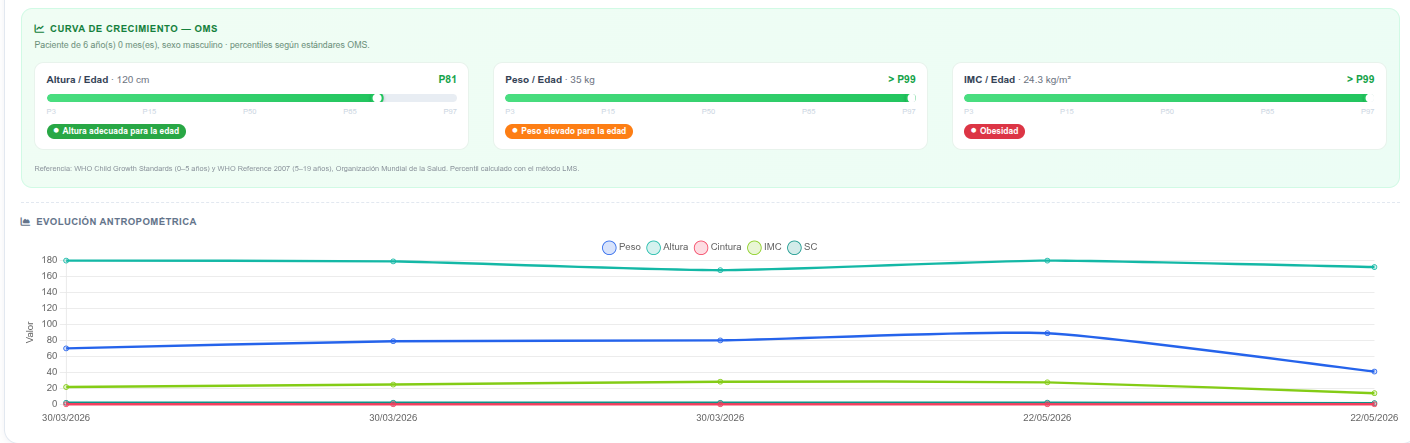
Task: Click the Altura / Edad card title
Action: pos(78,79)
